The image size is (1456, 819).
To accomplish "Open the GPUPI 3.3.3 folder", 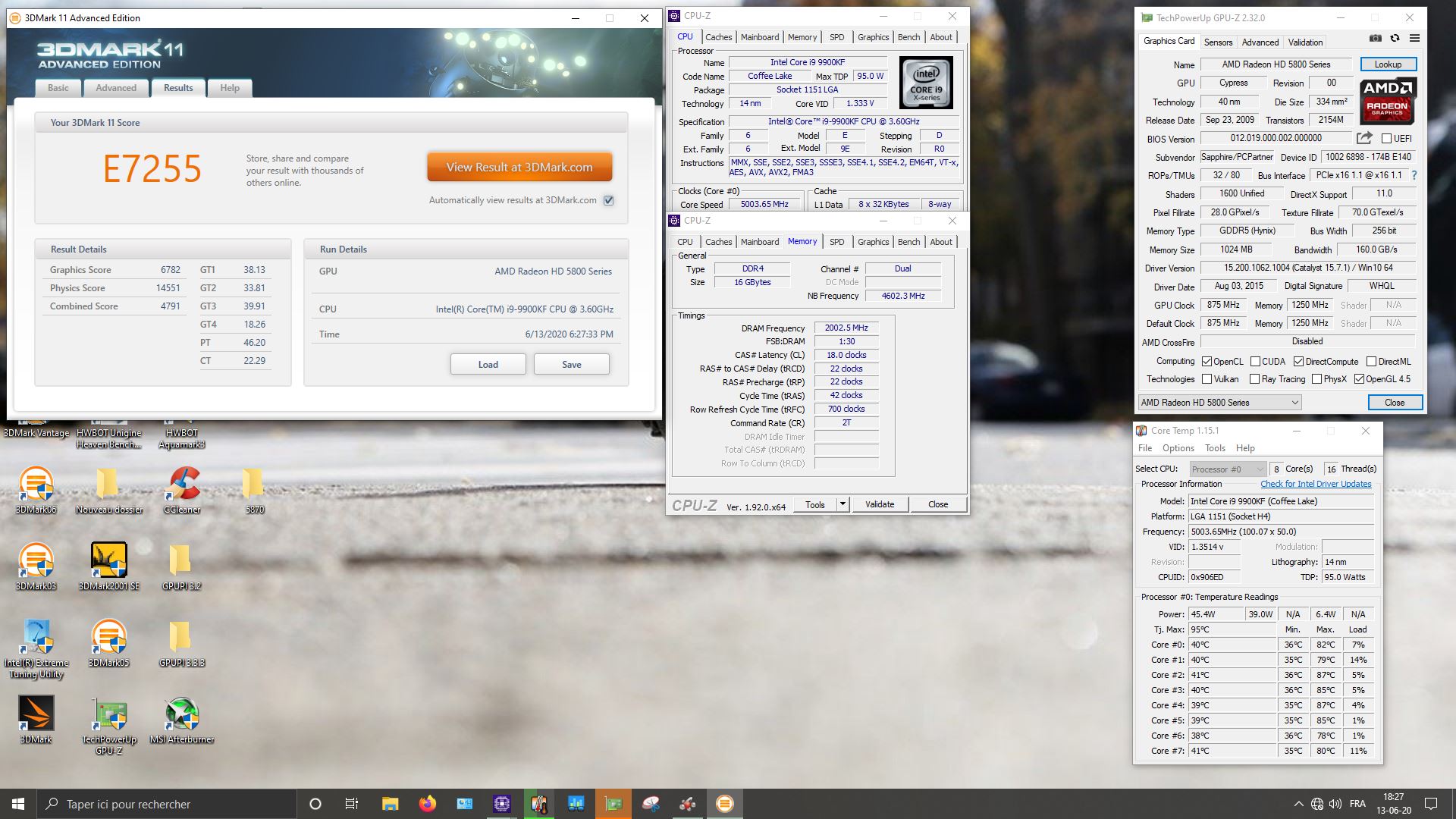I will 182,643.
